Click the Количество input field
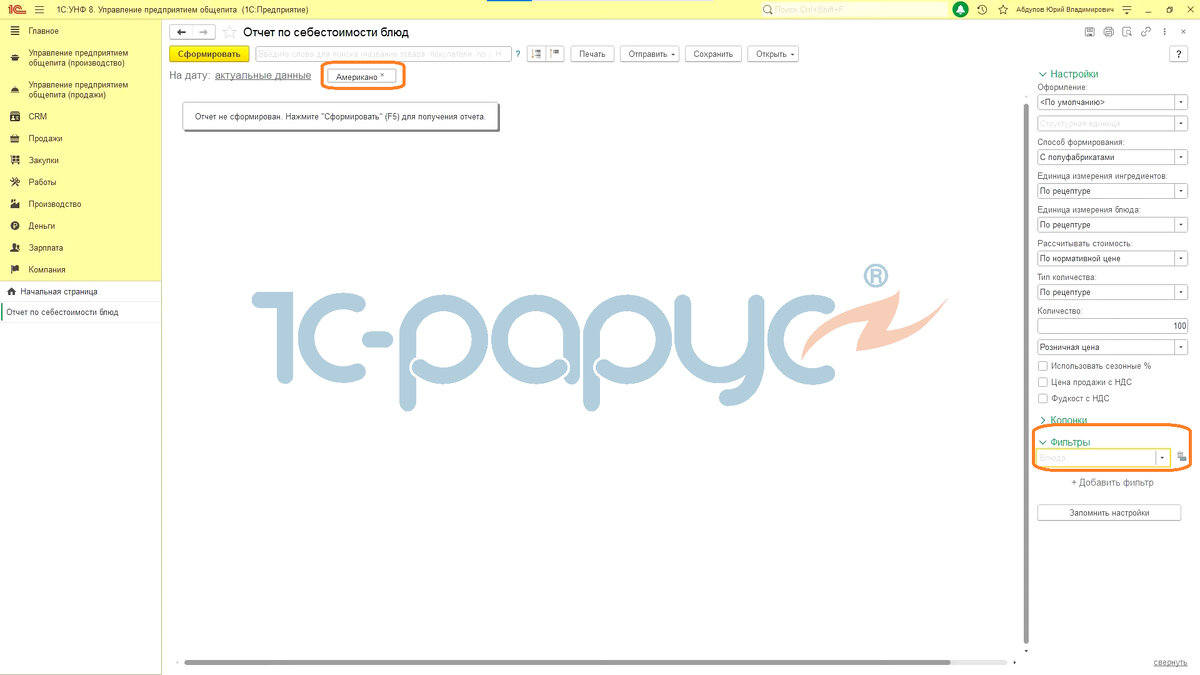Viewport: 1200px width, 675px height. pos(1113,326)
